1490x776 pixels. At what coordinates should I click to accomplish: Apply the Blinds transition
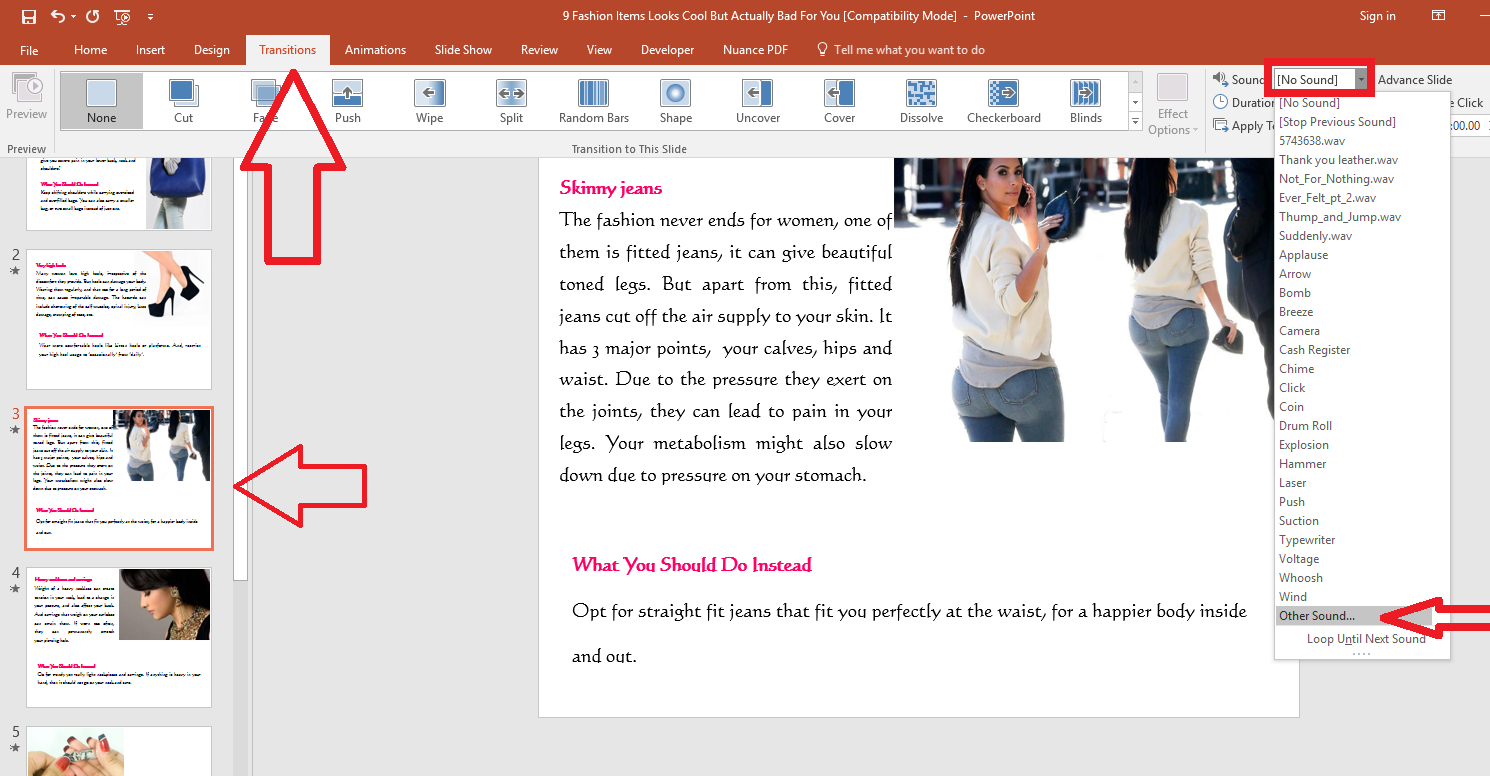click(1085, 100)
